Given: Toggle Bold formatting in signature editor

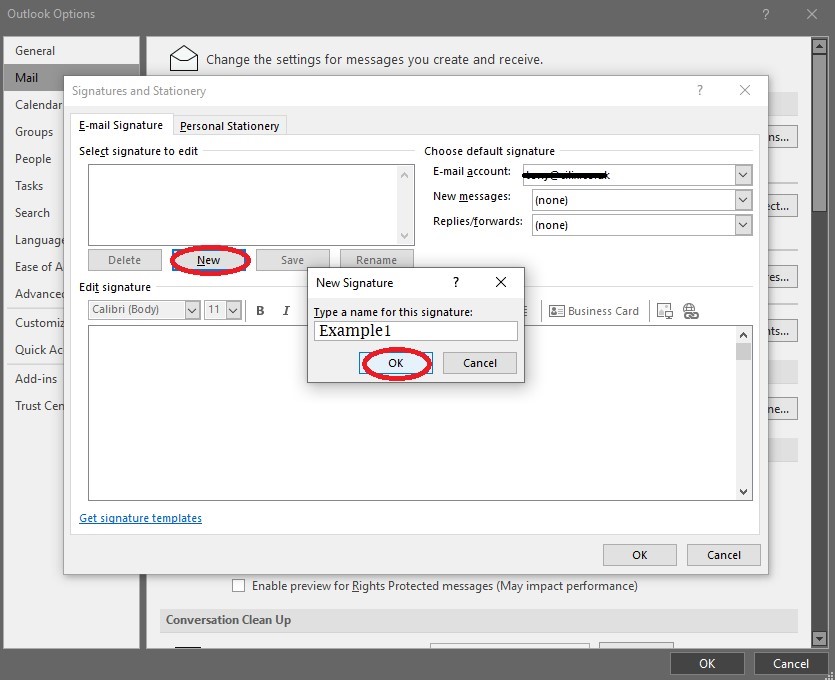Looking at the screenshot, I should point(260,310).
